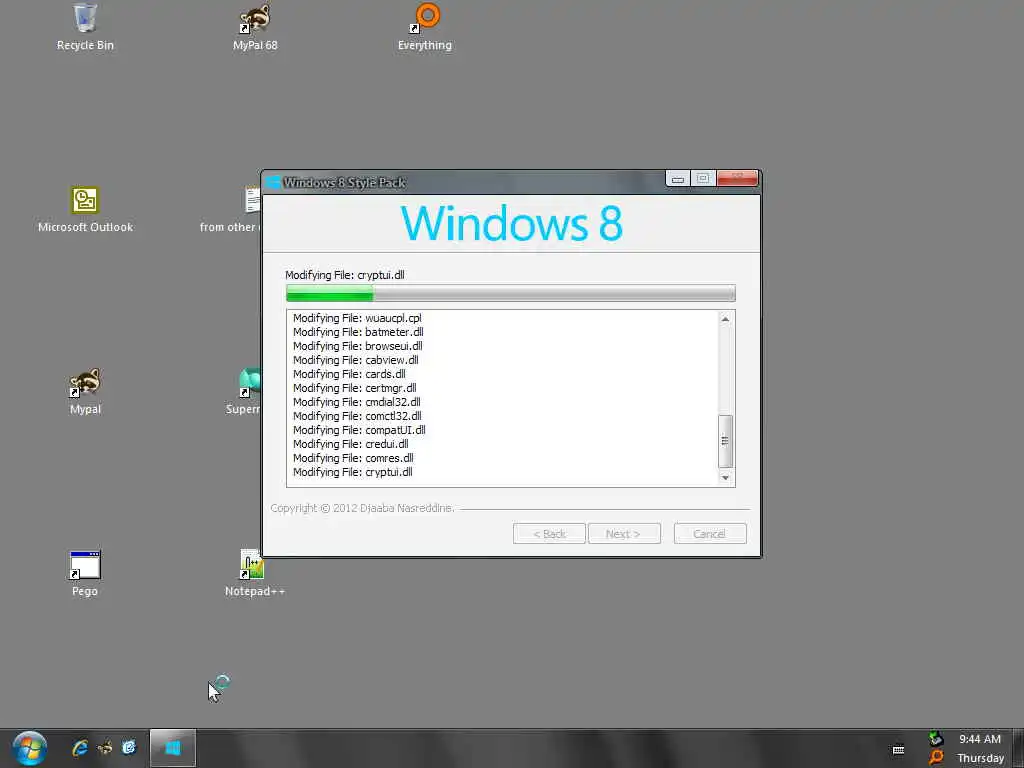Select log line 'Modifying File: compatUI.dll'
The image size is (1024, 768).
[359, 430]
